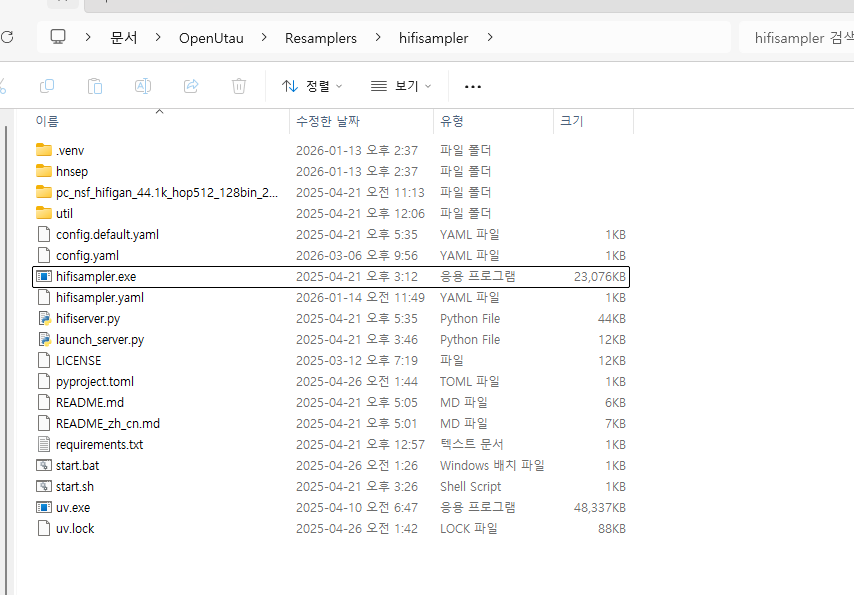Expand chevron after Resamplers breadcrumb
Viewport: 854px width, 595px height.
coord(378,37)
